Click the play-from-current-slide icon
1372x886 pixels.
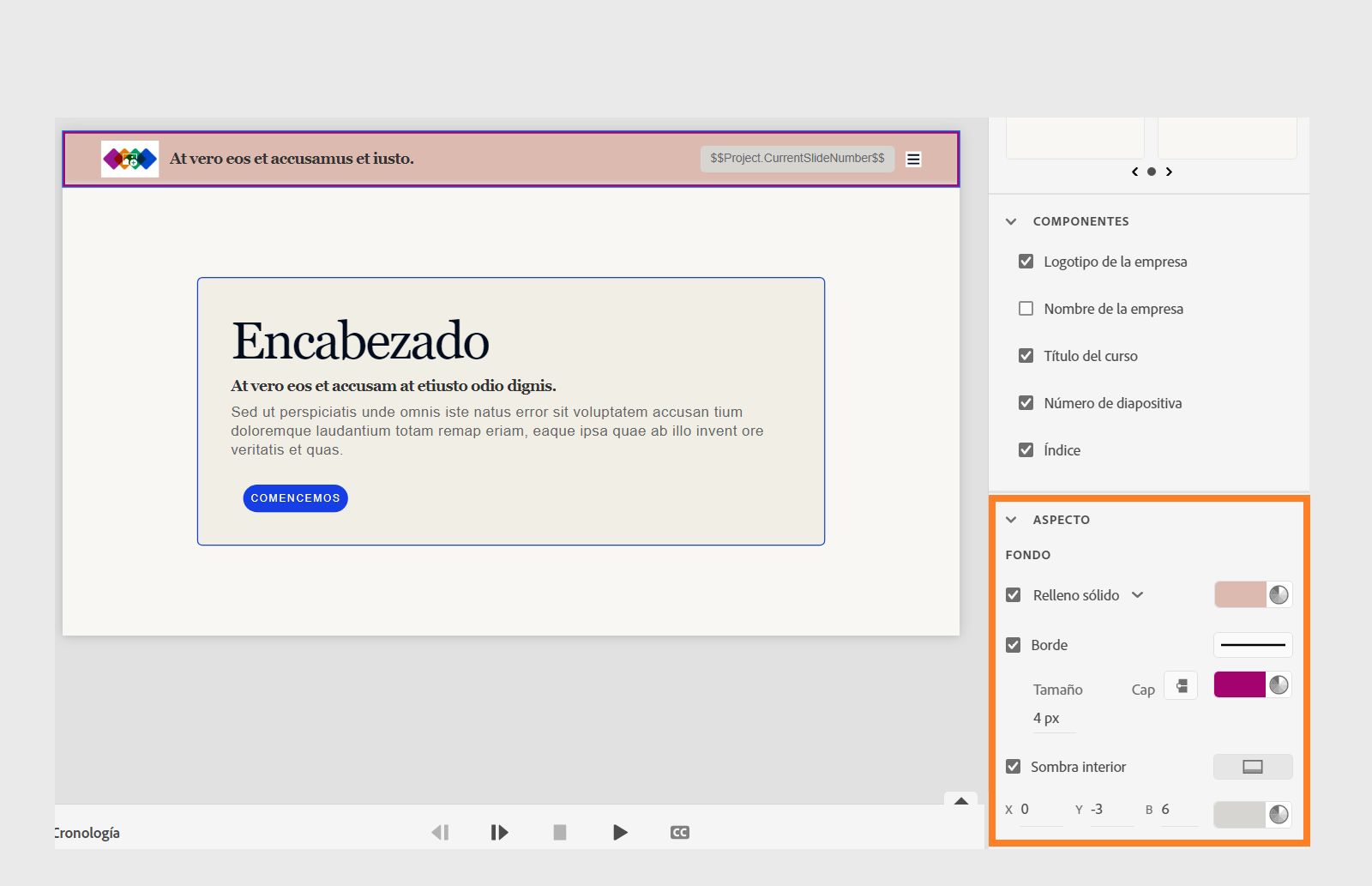pyautogui.click(x=499, y=832)
